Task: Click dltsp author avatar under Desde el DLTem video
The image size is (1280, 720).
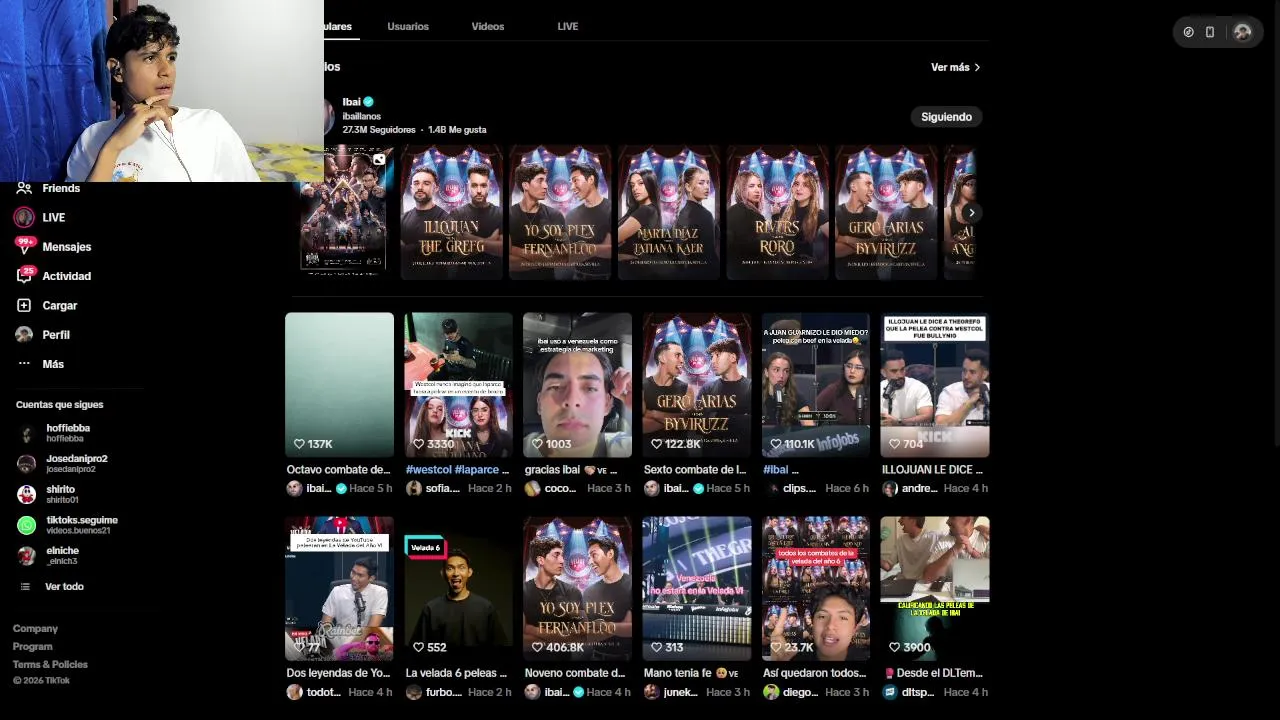Action: click(890, 692)
